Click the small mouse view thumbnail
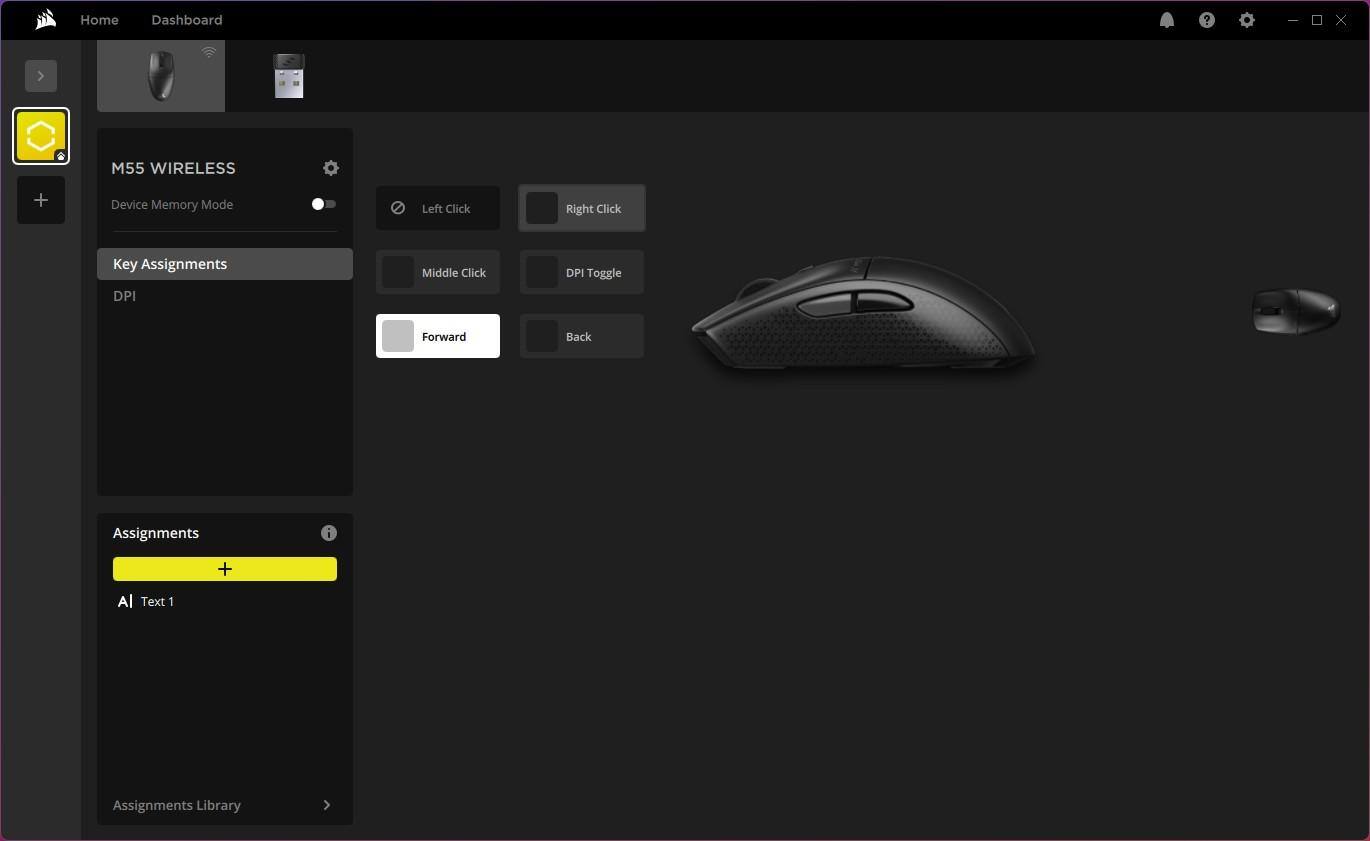1370x841 pixels. (1295, 311)
